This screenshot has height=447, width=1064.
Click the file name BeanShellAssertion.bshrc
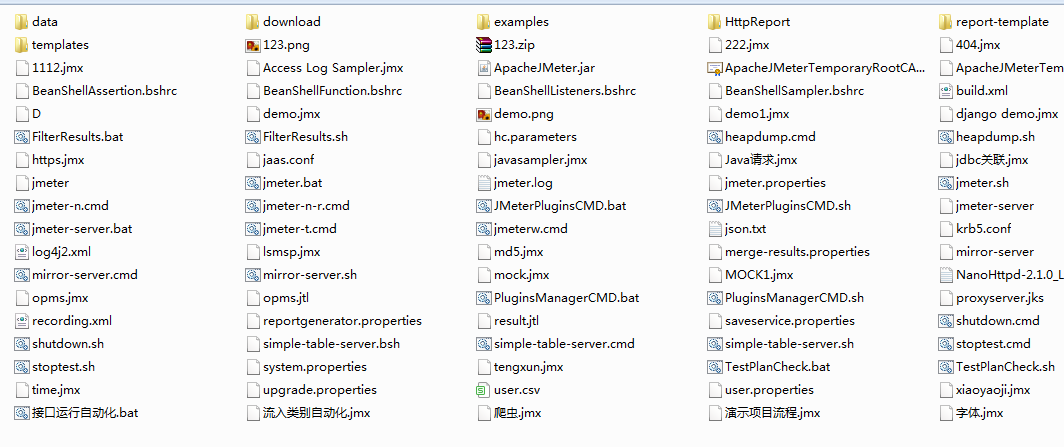click(104, 91)
